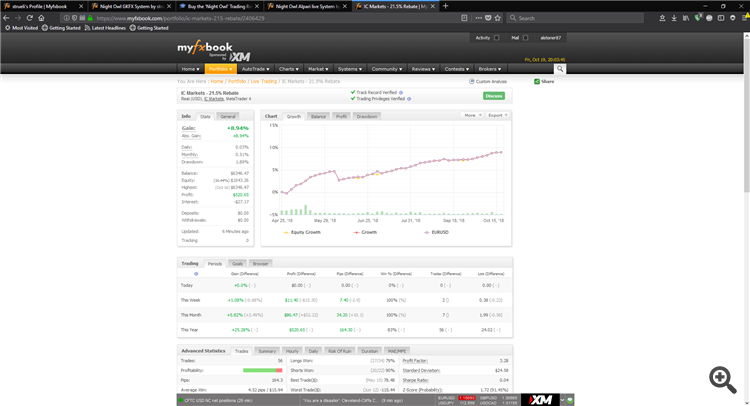Expand the Charts nav dropdown
The image size is (750, 406).
[x=288, y=69]
